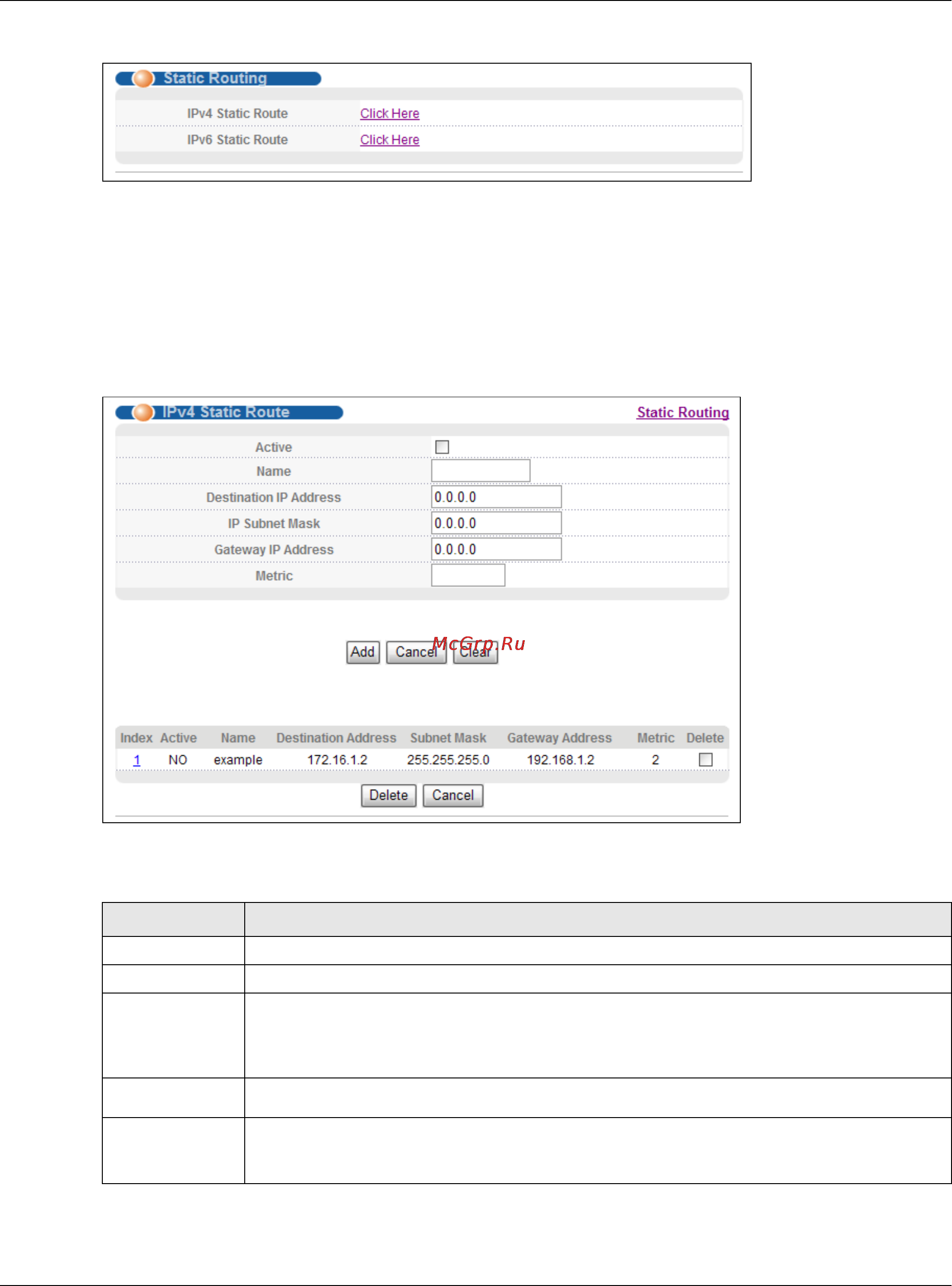
Task: Click the Metric column header in the table
Action: point(656,738)
